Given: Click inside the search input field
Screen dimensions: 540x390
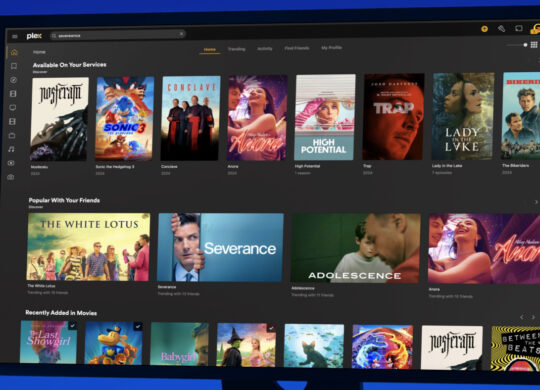Looking at the screenshot, I should 118,35.
